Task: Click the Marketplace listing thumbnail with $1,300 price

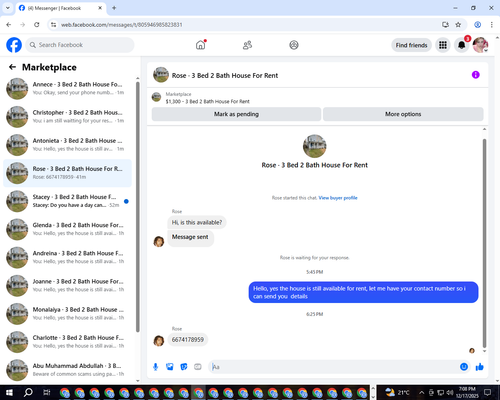Action: coord(156,97)
